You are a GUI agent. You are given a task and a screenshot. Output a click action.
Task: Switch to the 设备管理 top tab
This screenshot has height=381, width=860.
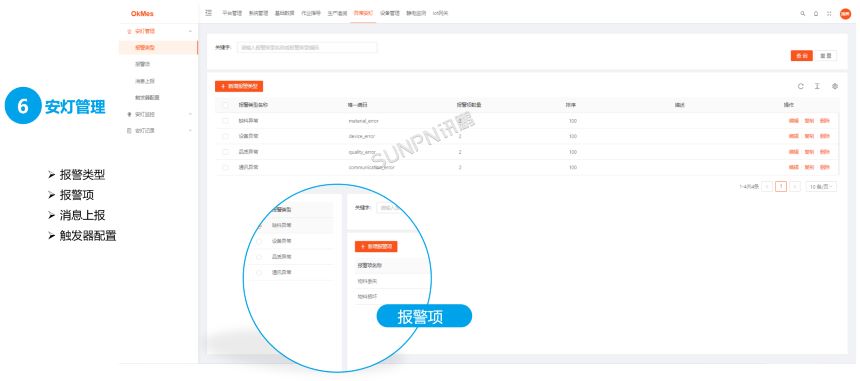point(390,13)
